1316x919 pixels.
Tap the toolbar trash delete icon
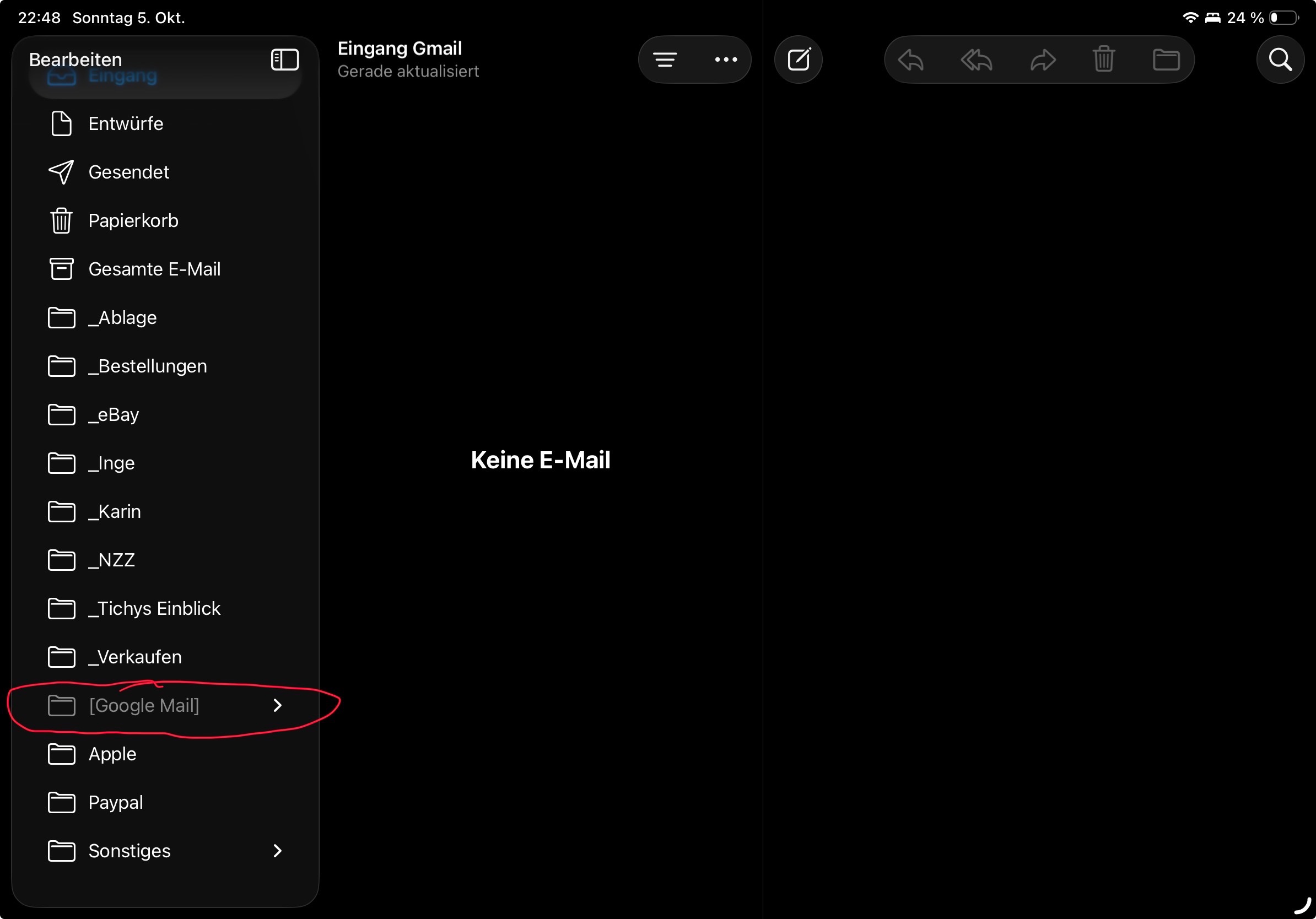click(1103, 60)
